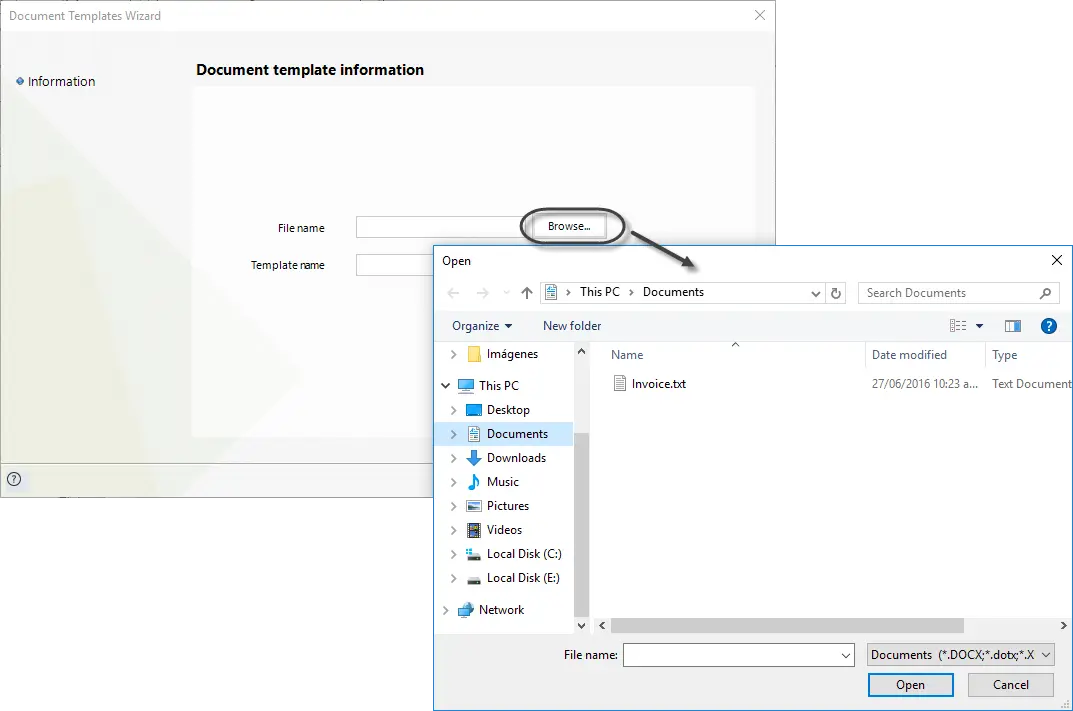Select the Music folder
This screenshot has width=1073, height=711.
click(x=502, y=482)
